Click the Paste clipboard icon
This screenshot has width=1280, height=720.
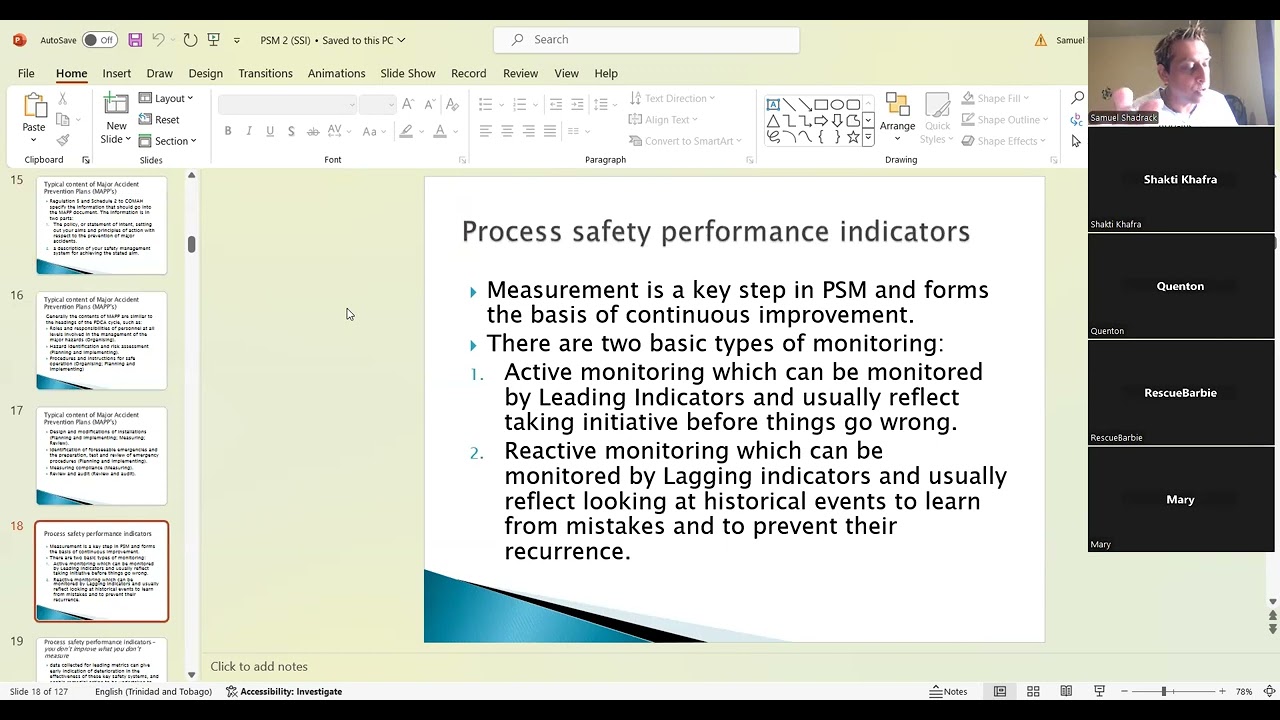tap(34, 106)
